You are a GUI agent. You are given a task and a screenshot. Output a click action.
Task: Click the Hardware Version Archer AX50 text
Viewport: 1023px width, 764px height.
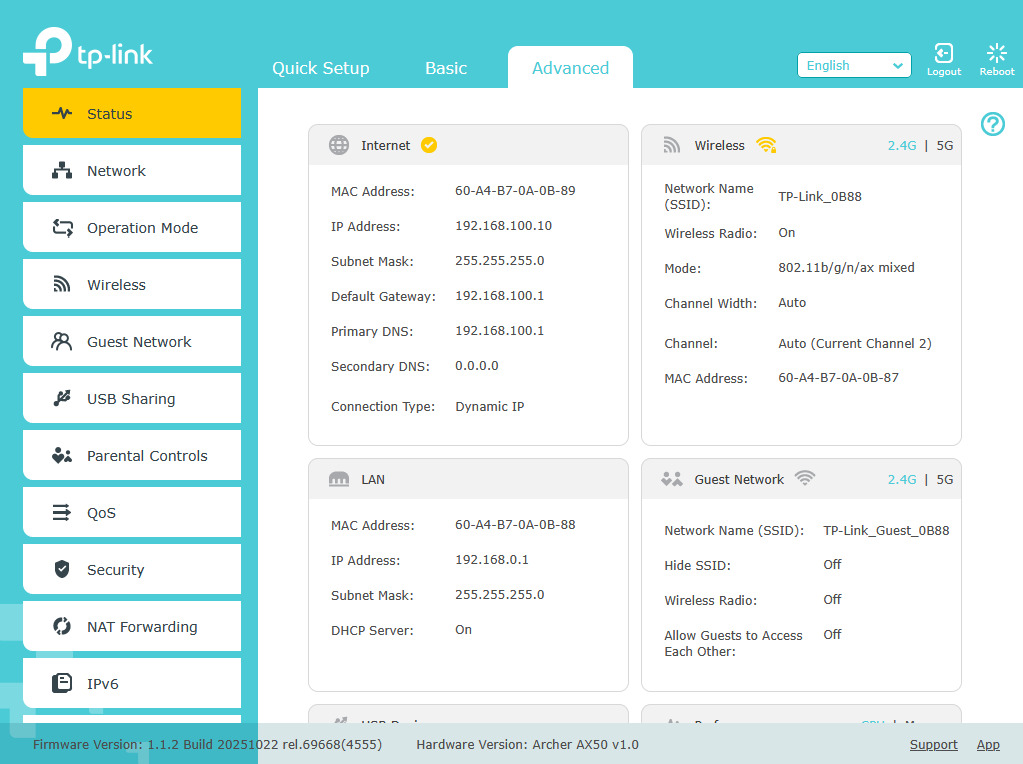click(x=527, y=744)
